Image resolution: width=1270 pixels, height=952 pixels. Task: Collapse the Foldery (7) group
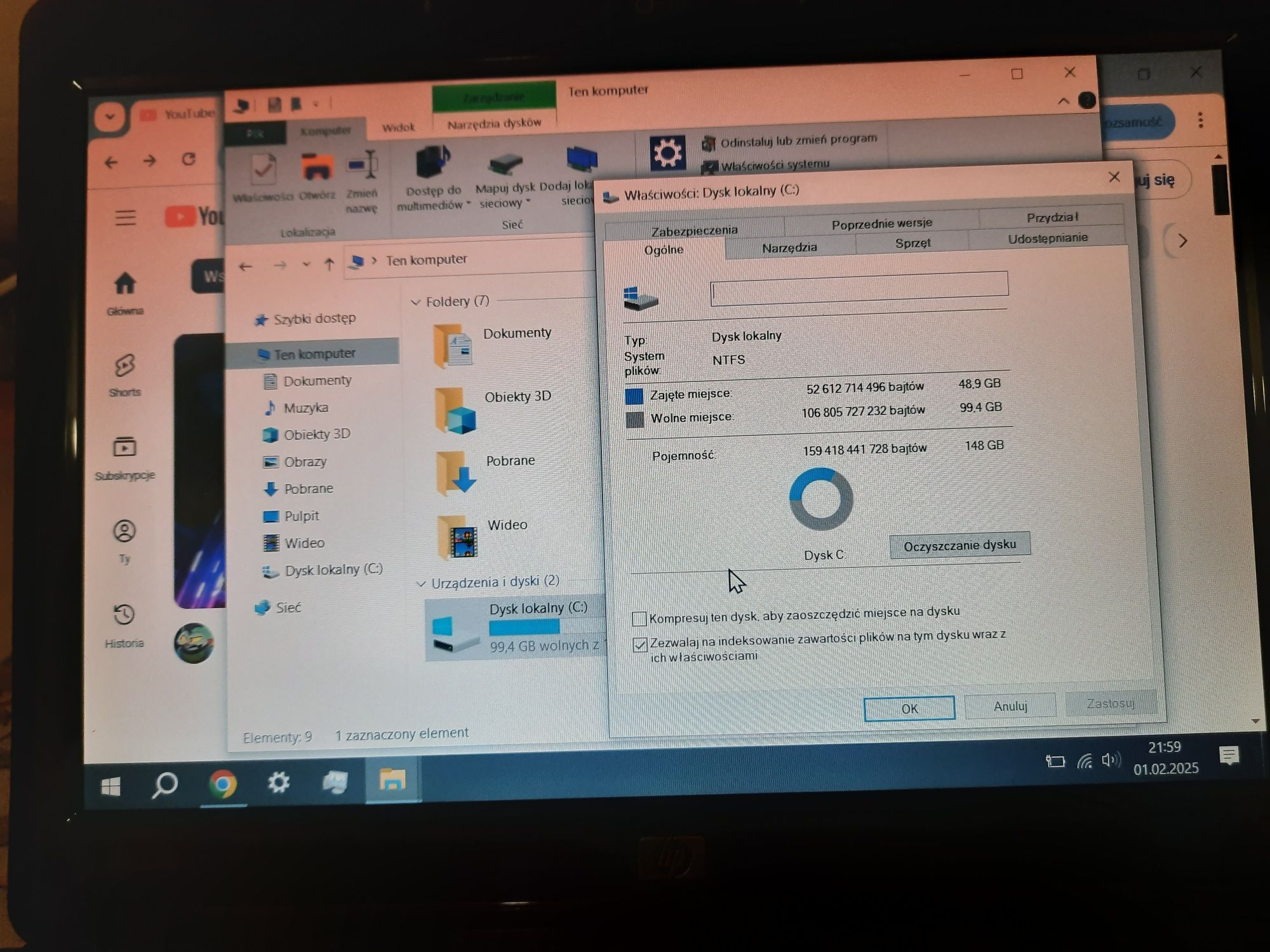tap(416, 302)
